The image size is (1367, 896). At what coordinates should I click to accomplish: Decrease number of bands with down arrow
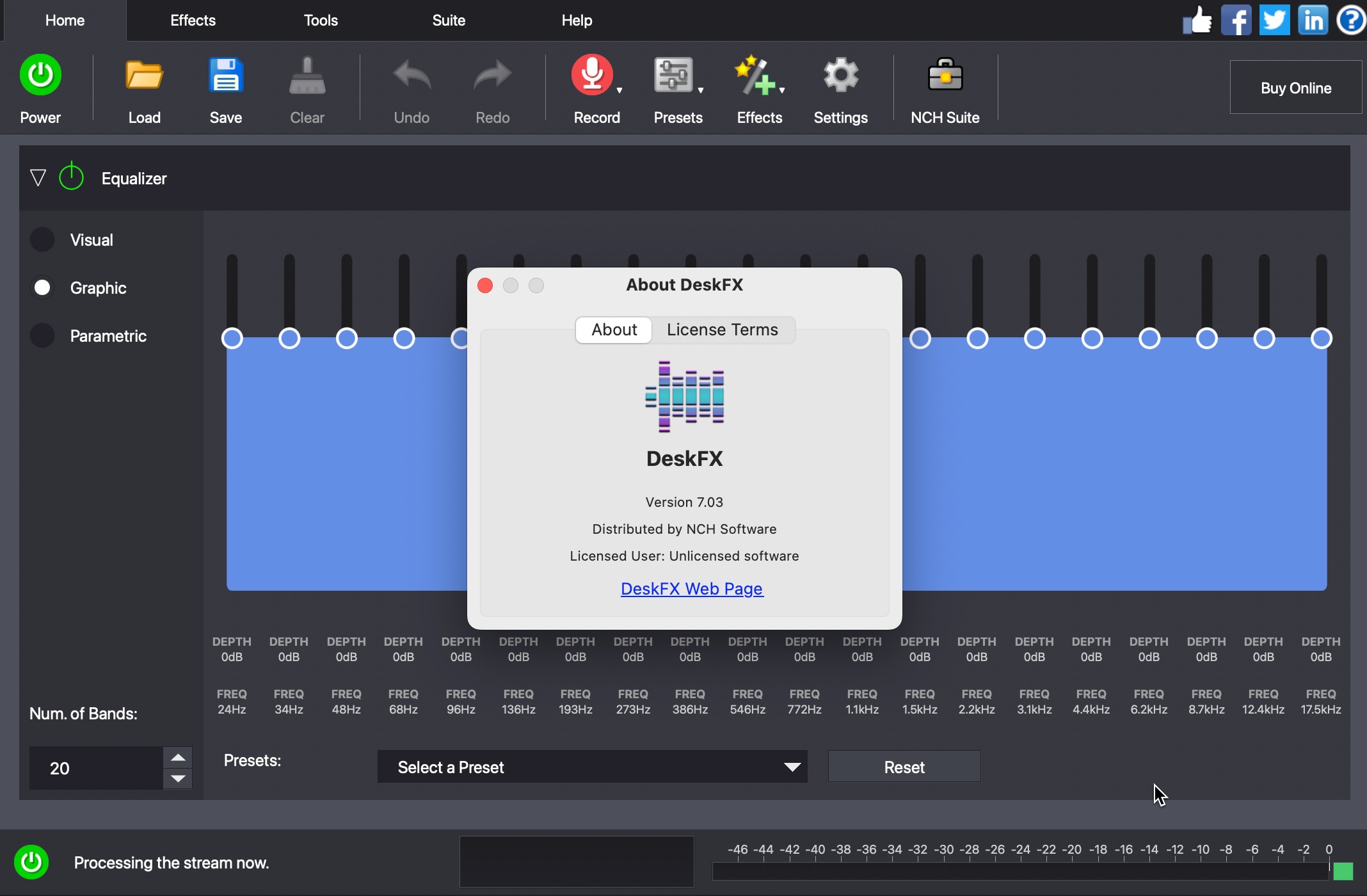click(178, 779)
